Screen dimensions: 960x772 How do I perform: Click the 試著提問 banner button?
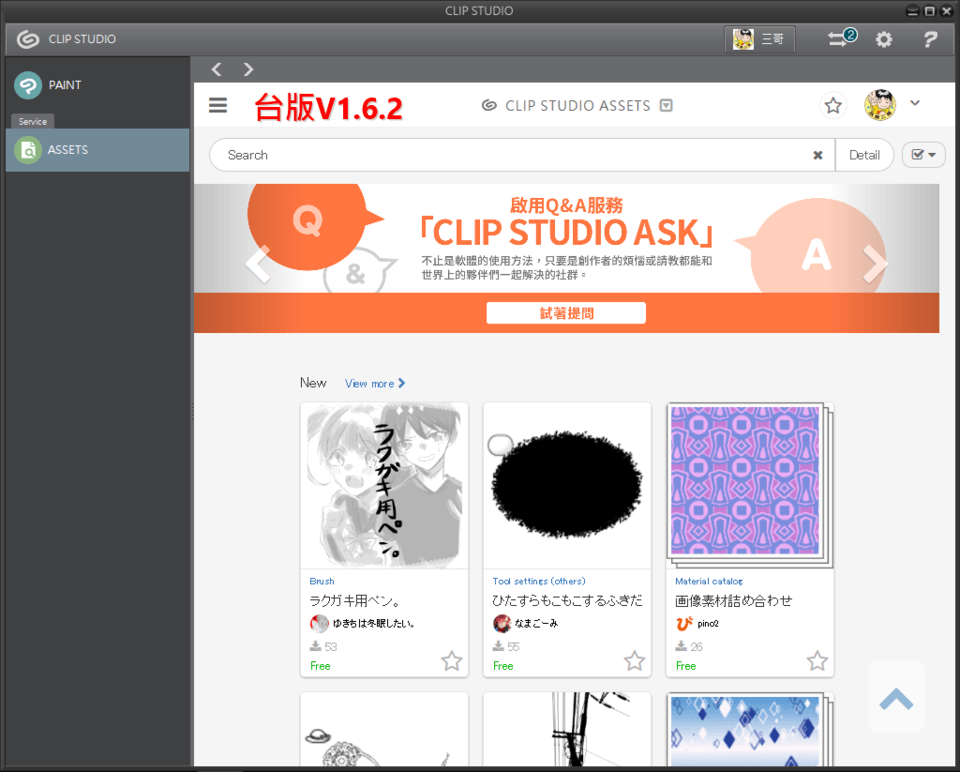click(x=566, y=313)
